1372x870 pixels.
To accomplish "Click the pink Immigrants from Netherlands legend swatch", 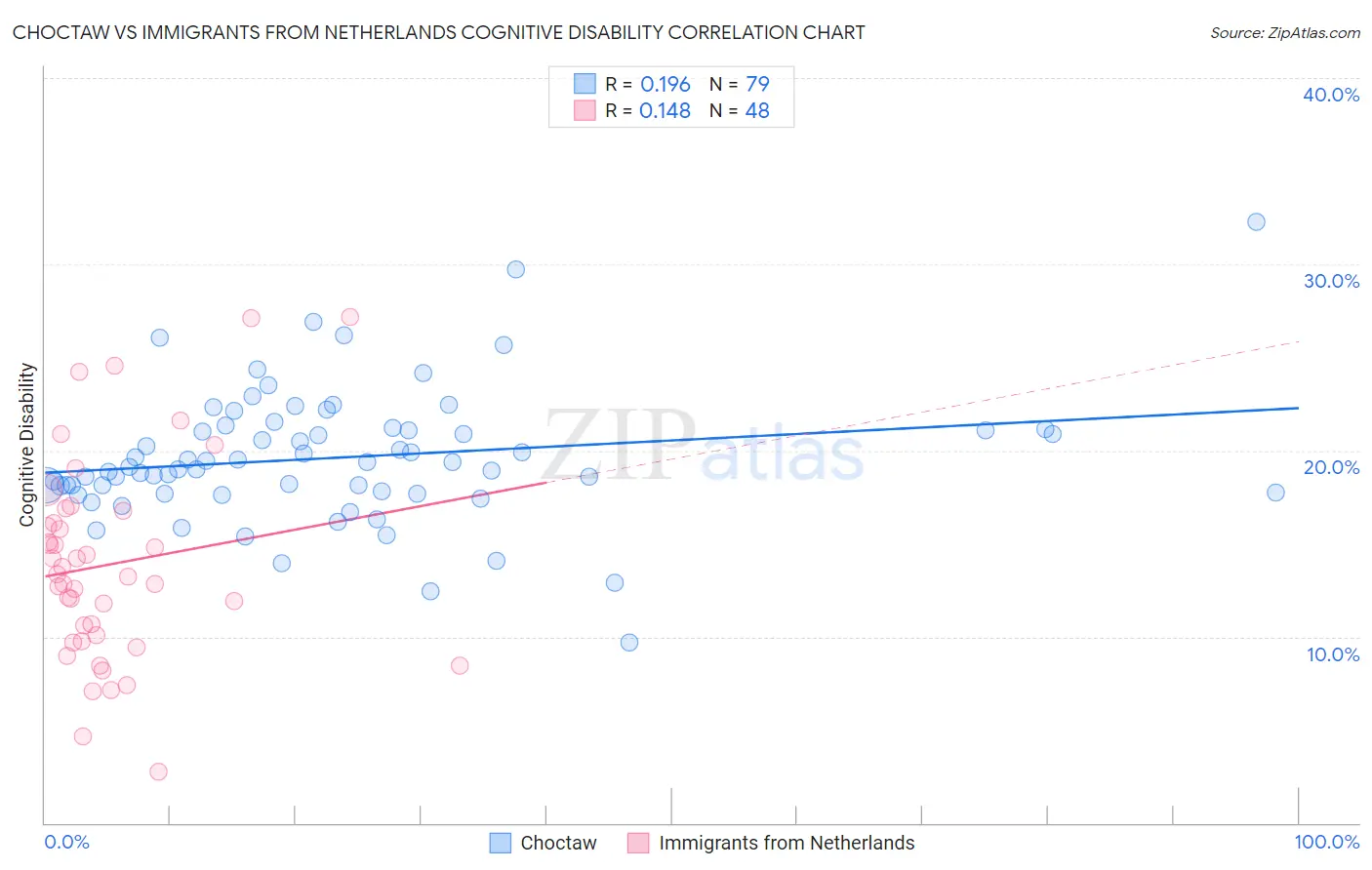I will [x=638, y=843].
